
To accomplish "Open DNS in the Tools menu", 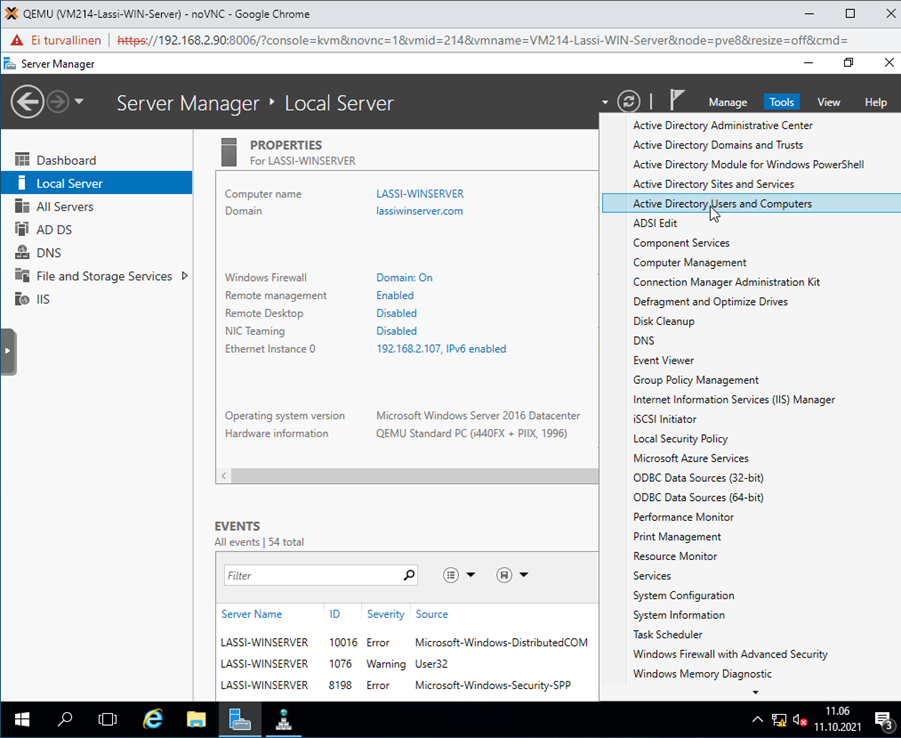I will (x=644, y=341).
